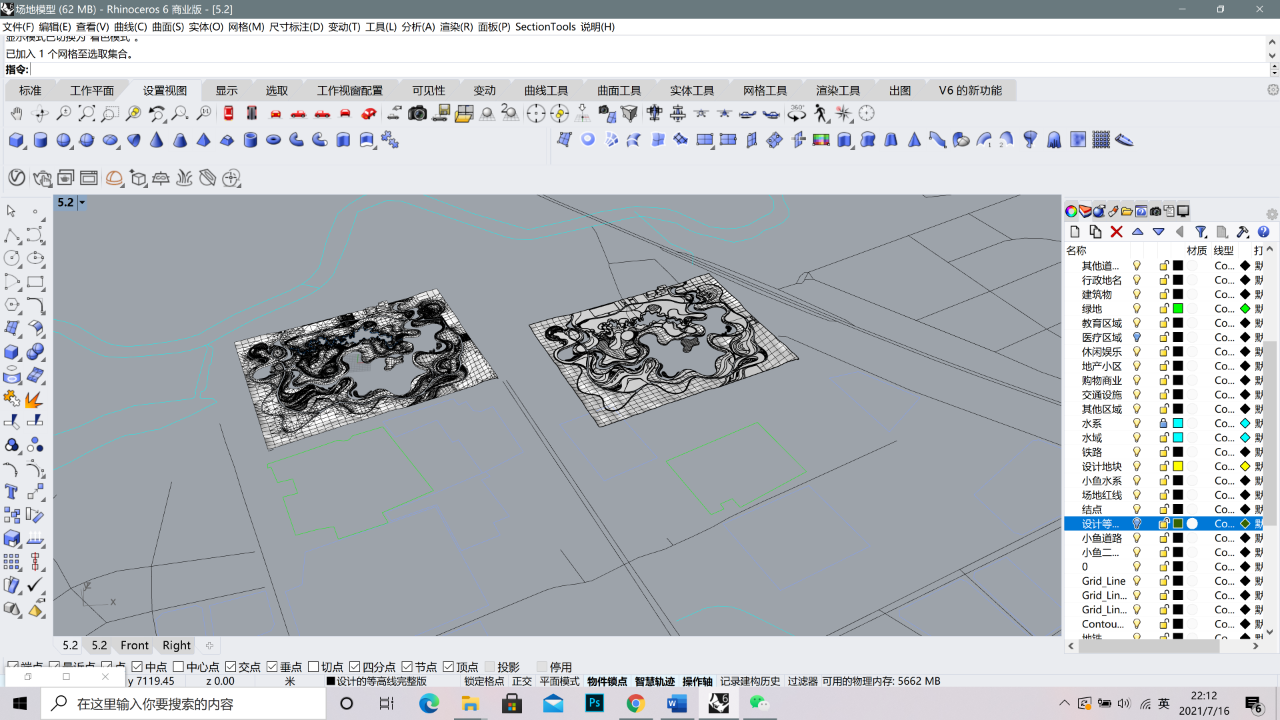This screenshot has height=720, width=1280.
Task: Toggle the 交点 osnap checkbox
Action: [x=230, y=667]
